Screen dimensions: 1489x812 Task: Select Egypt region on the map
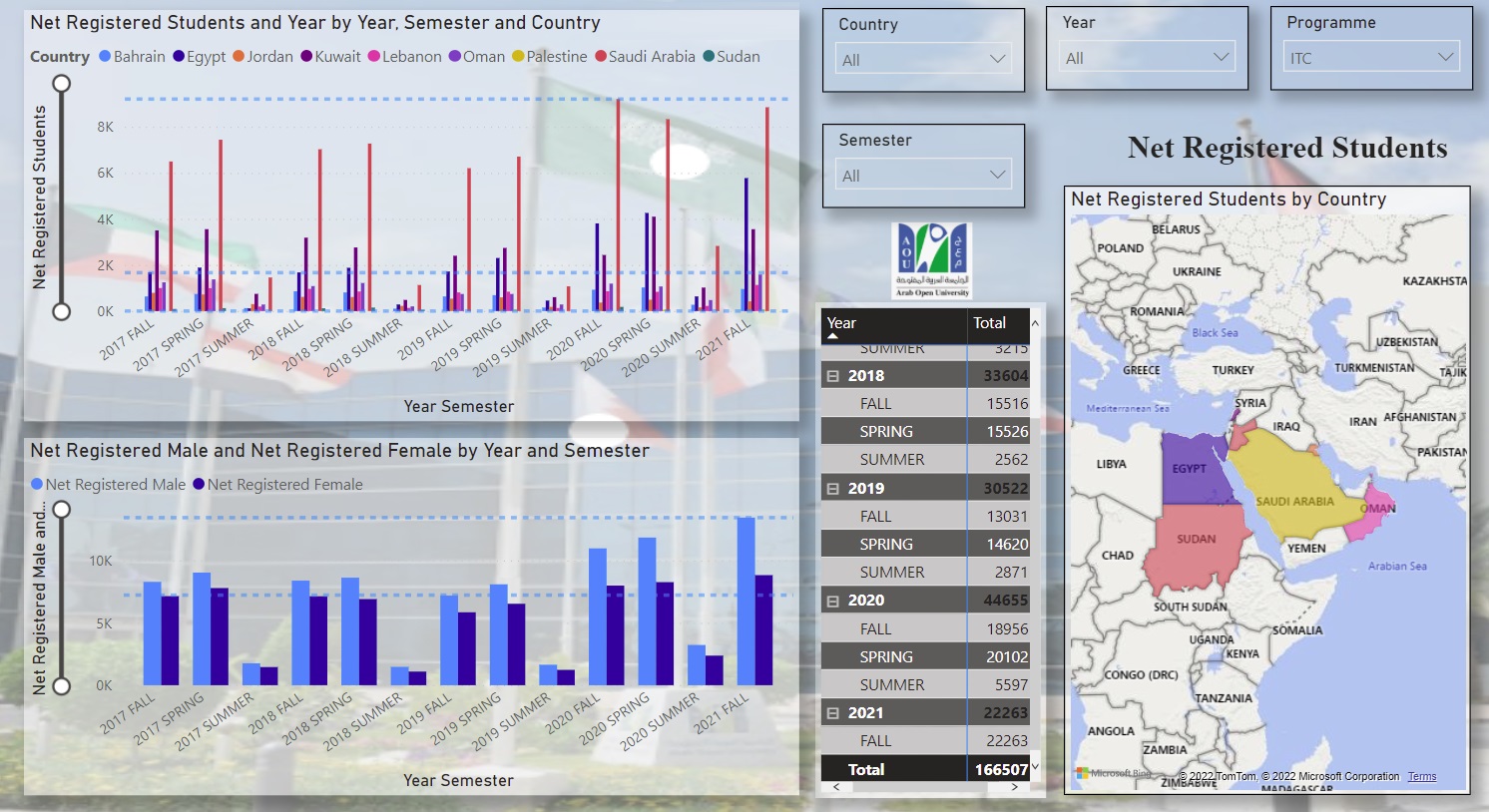coord(1190,469)
